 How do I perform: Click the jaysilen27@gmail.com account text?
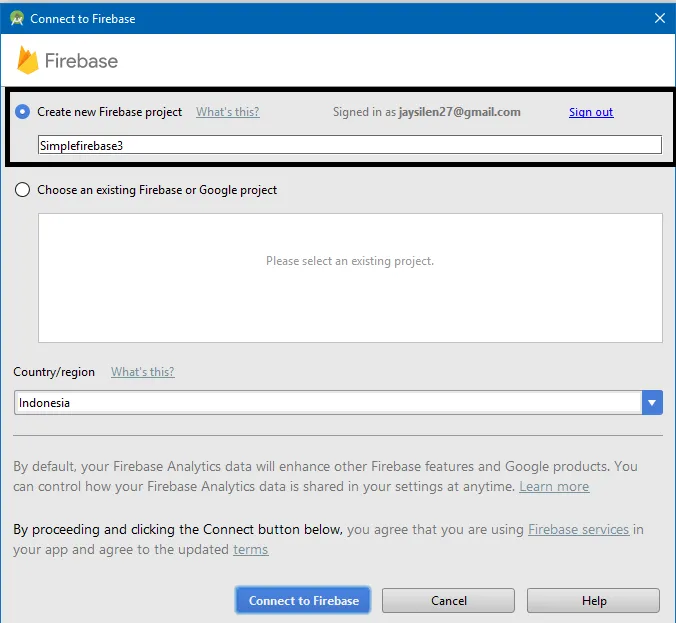pyautogui.click(x=460, y=112)
